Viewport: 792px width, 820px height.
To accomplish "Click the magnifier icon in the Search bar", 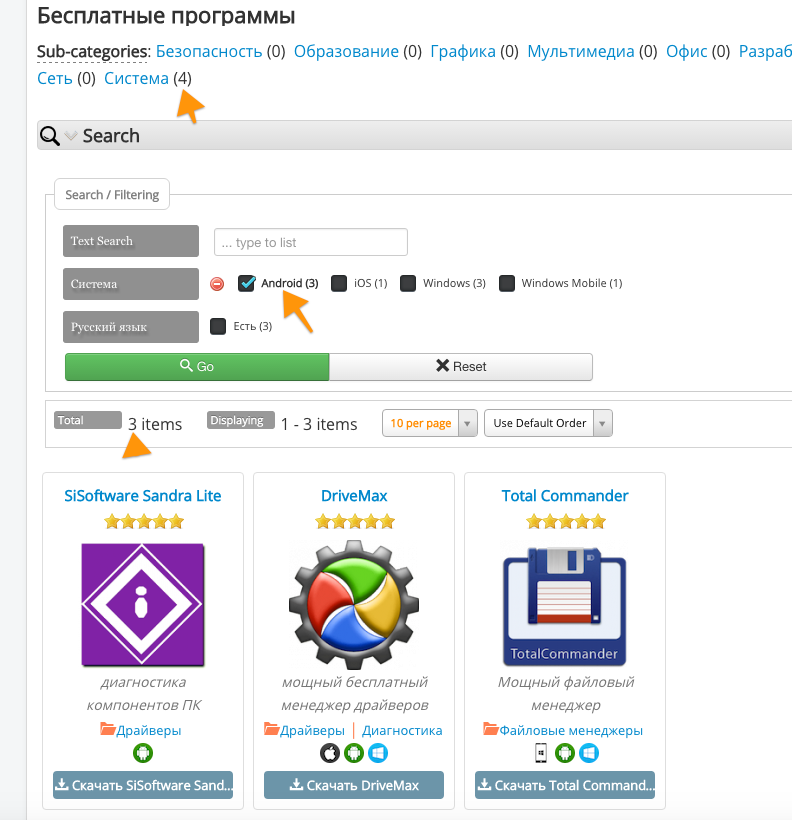I will (x=50, y=135).
